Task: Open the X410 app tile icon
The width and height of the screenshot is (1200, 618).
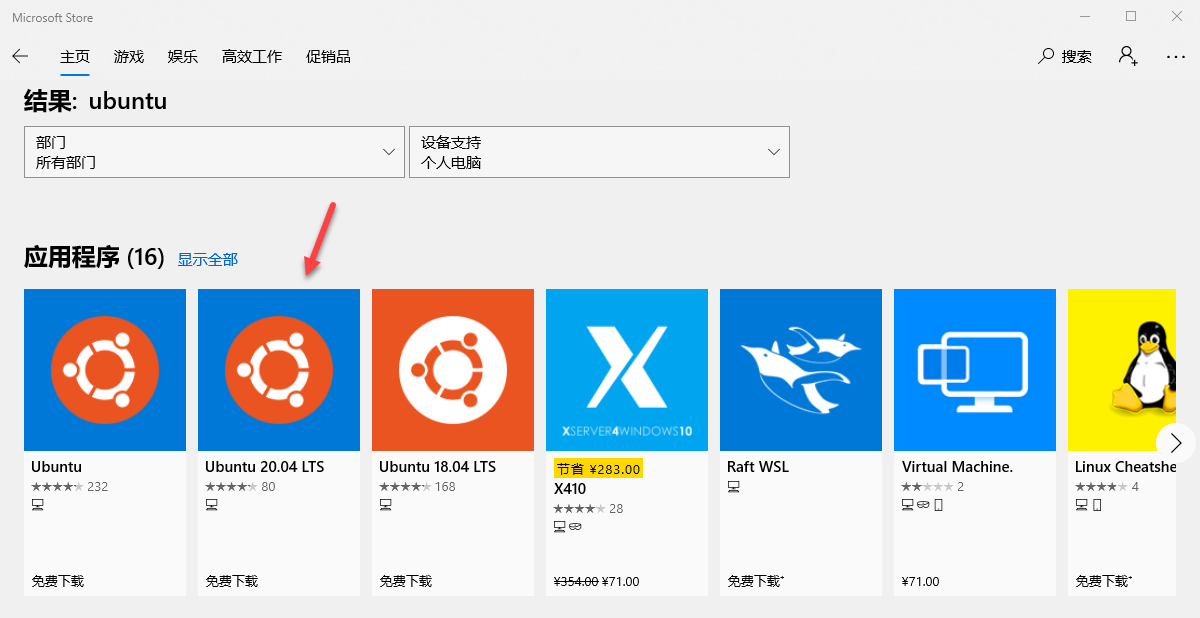Action: point(627,370)
